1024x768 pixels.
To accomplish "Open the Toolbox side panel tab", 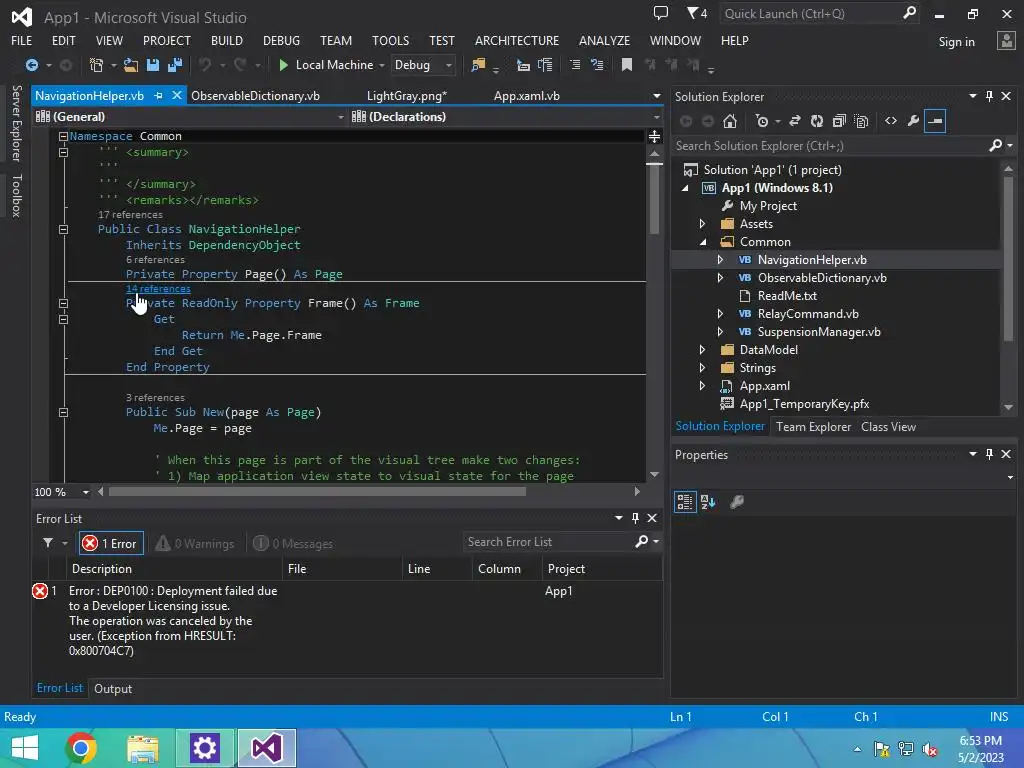I will 17,195.
